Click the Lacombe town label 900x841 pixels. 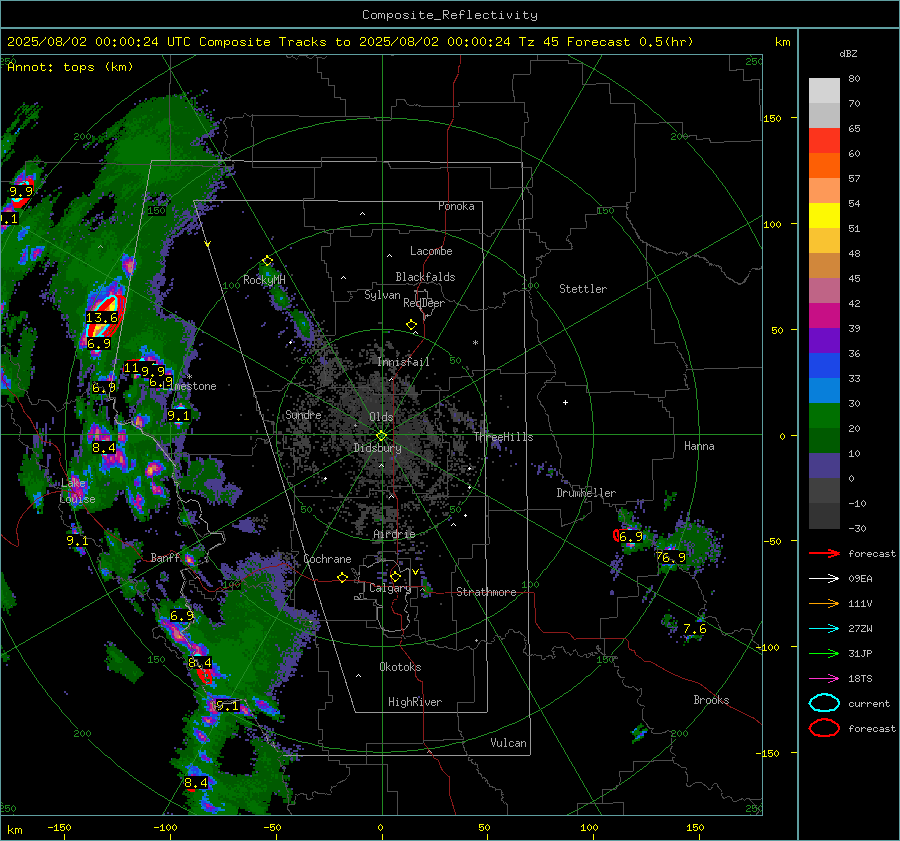tap(431, 251)
